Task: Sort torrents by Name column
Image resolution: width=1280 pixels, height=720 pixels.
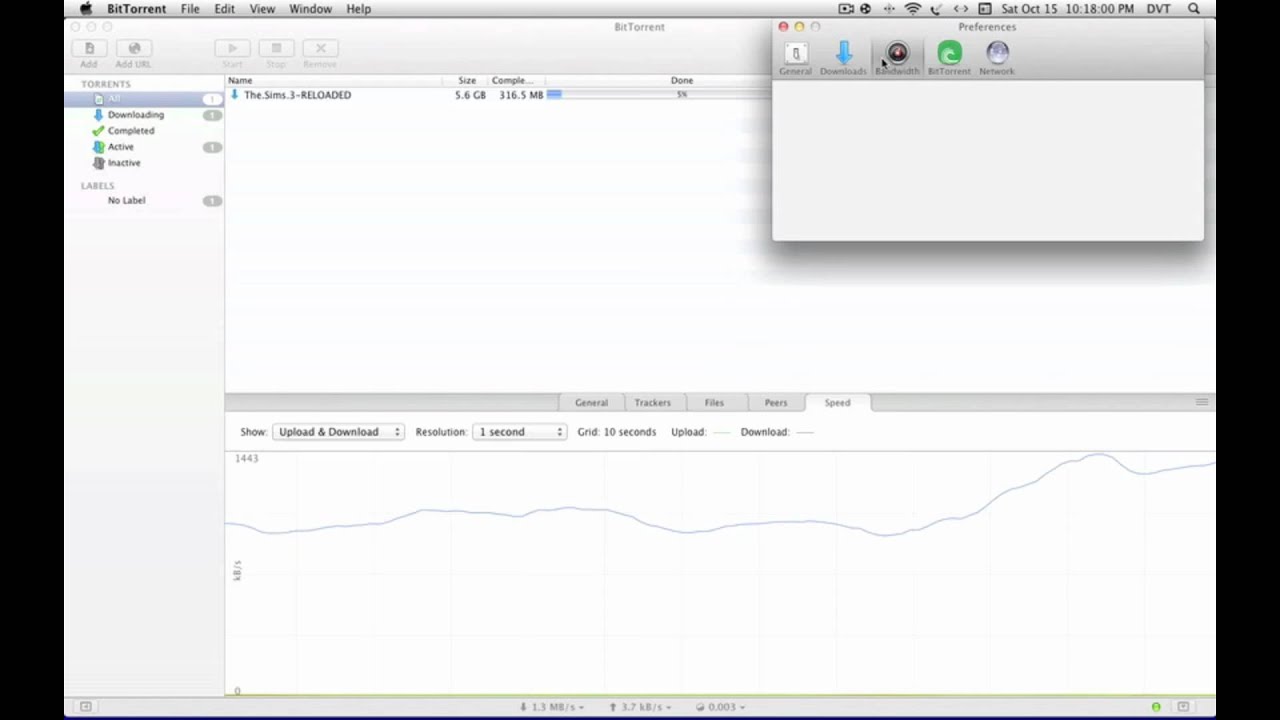Action: 334,80
